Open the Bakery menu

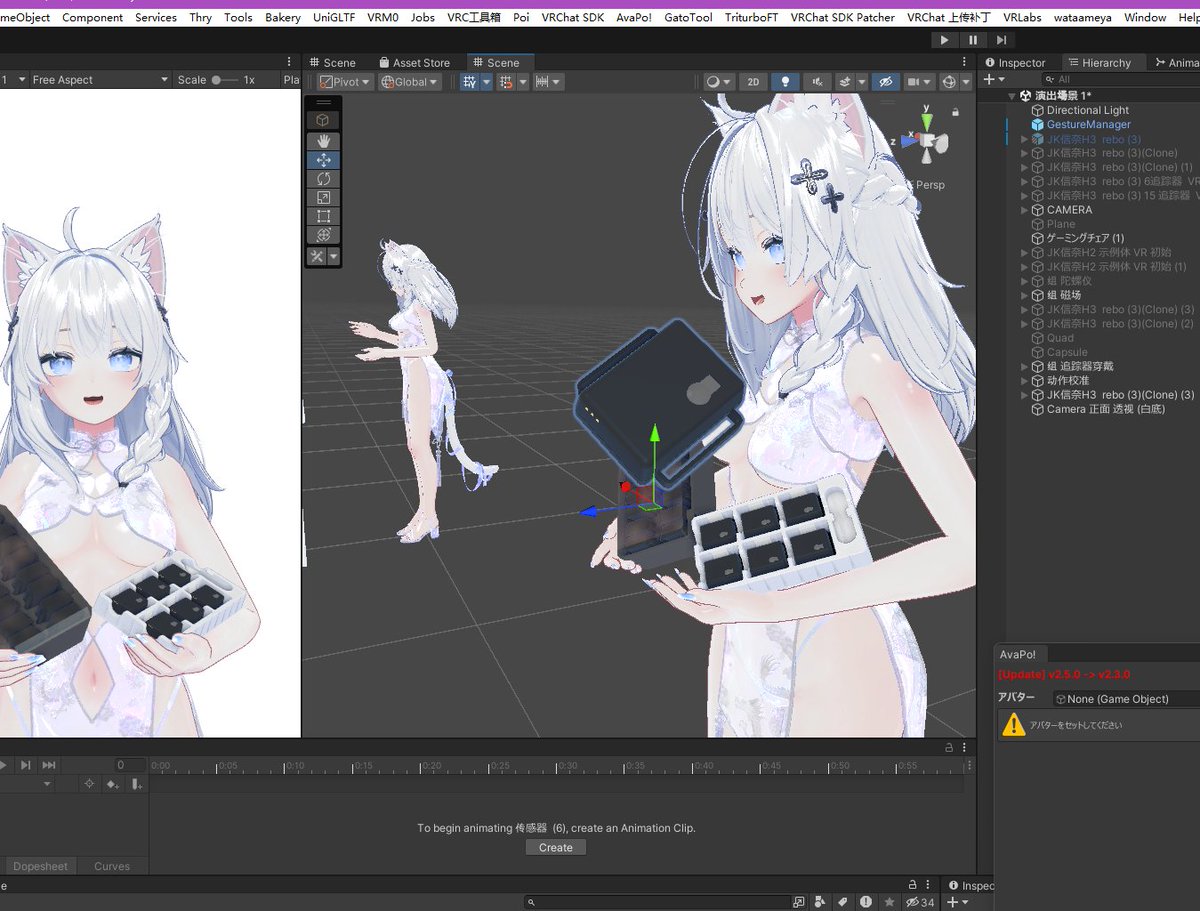283,17
